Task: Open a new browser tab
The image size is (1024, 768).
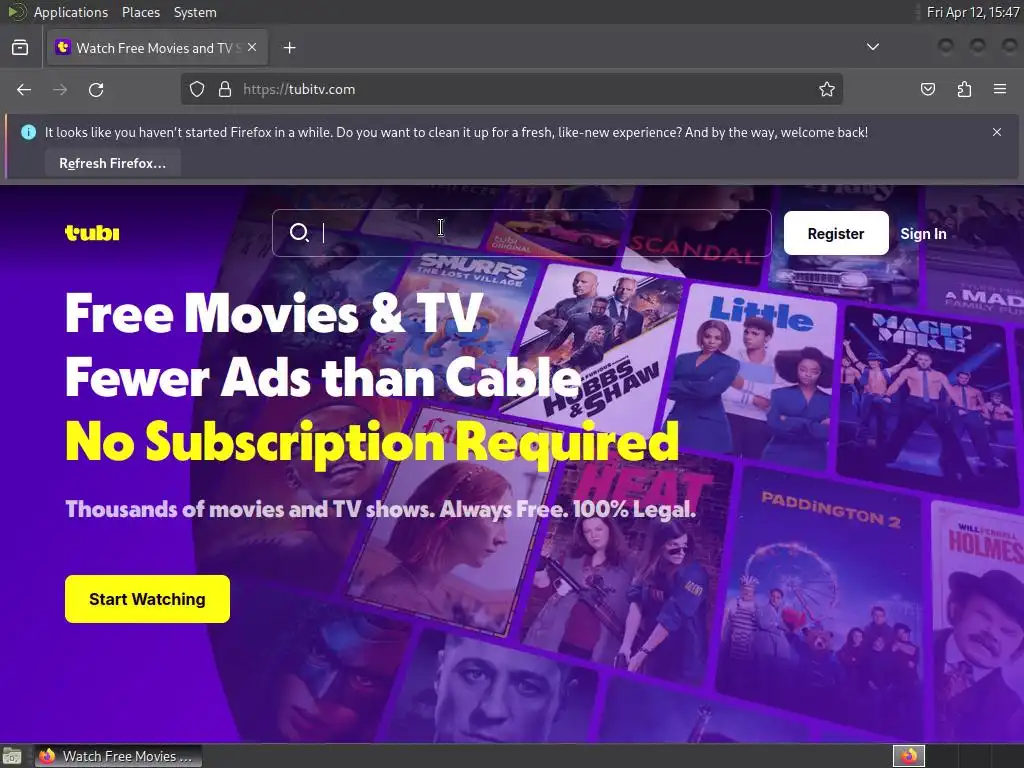Action: click(289, 48)
